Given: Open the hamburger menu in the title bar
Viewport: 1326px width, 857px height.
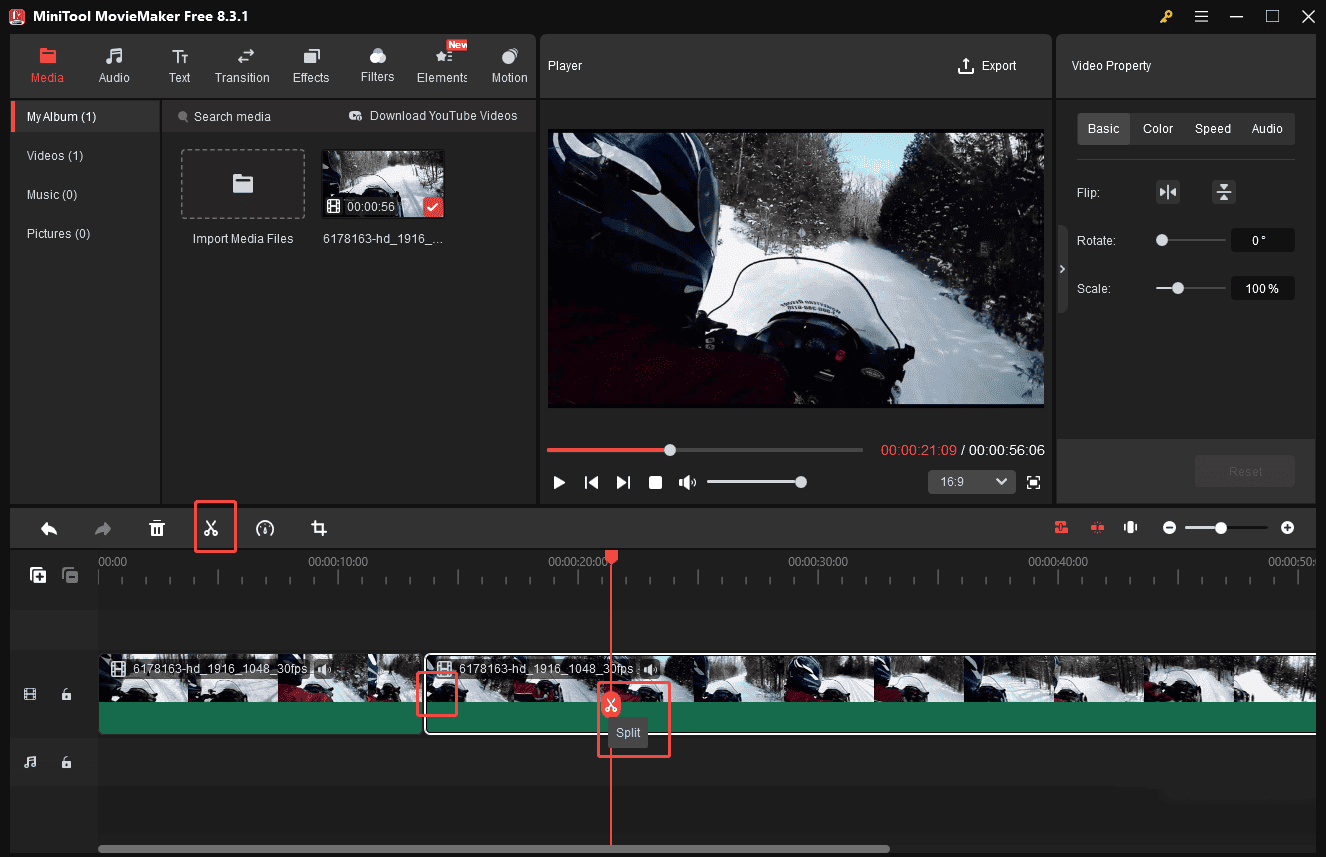Looking at the screenshot, I should [1201, 16].
